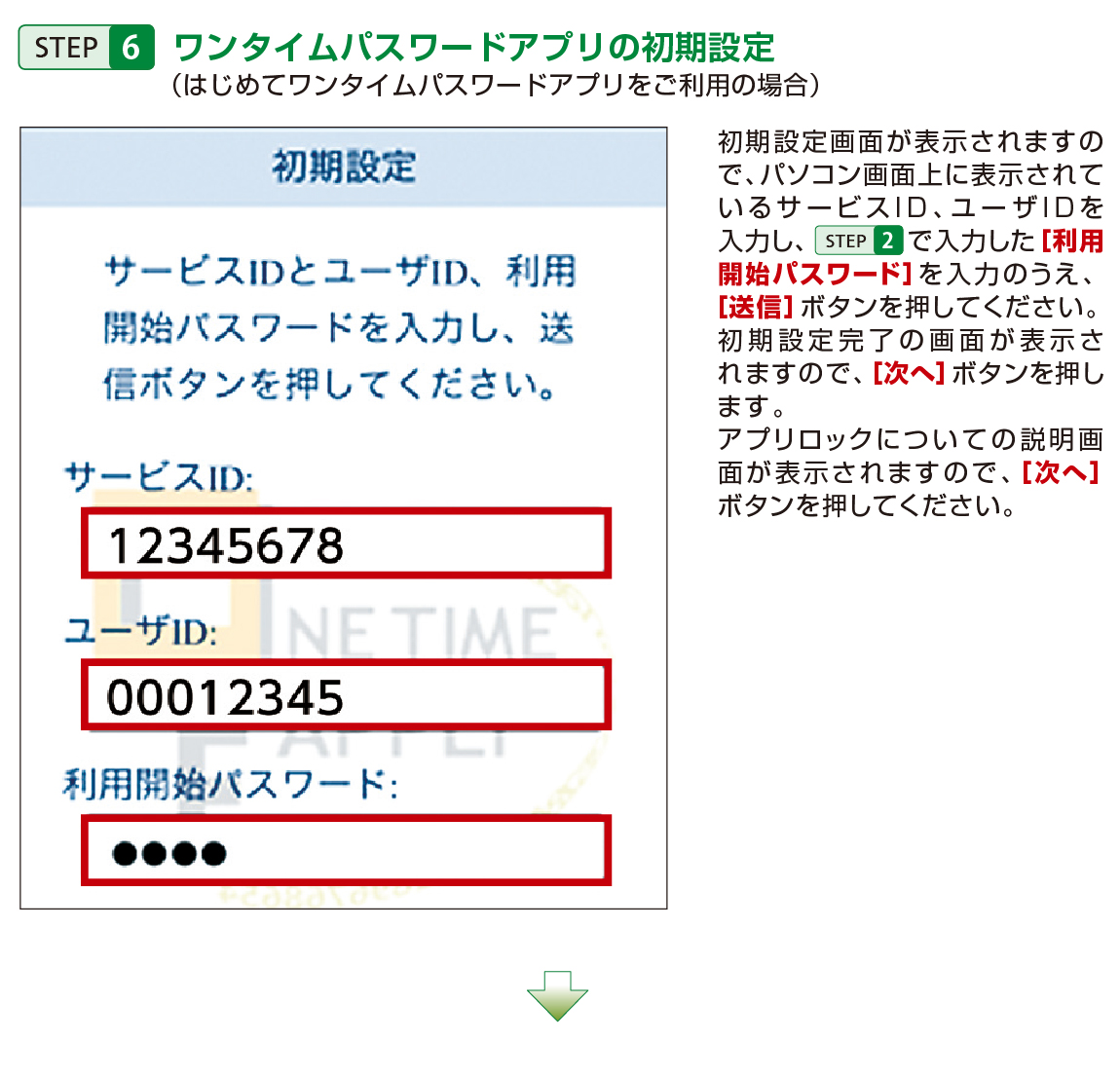Click the last red [次へ] text
This screenshot has width=1120, height=1078.
pyautogui.click(x=1060, y=472)
